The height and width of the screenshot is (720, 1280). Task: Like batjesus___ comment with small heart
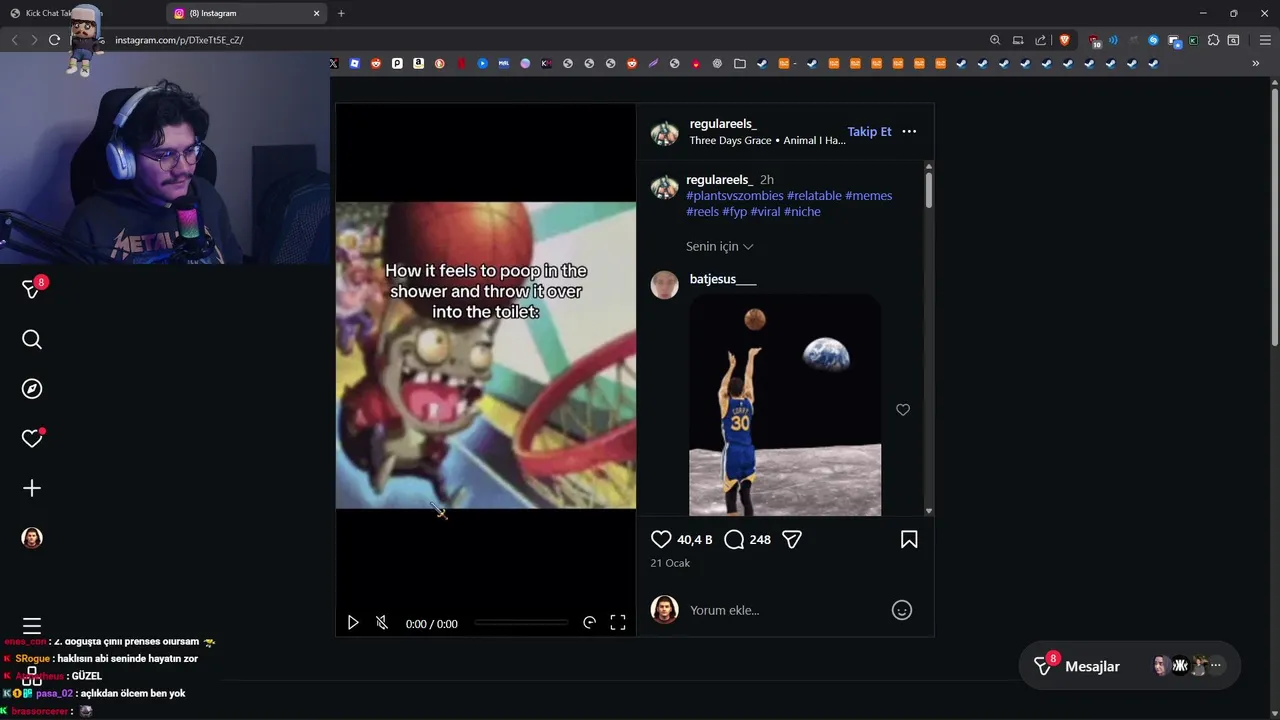(903, 410)
